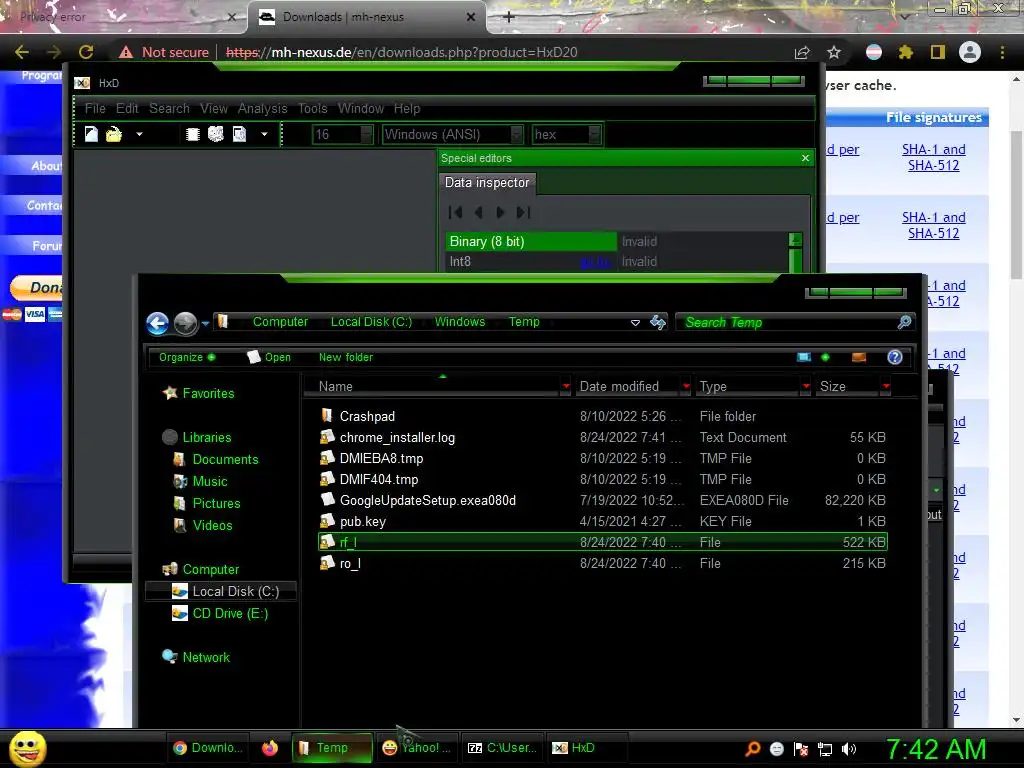Click the Open disk icon in HxD toolbar
1024x768 pixels.
pos(216,135)
